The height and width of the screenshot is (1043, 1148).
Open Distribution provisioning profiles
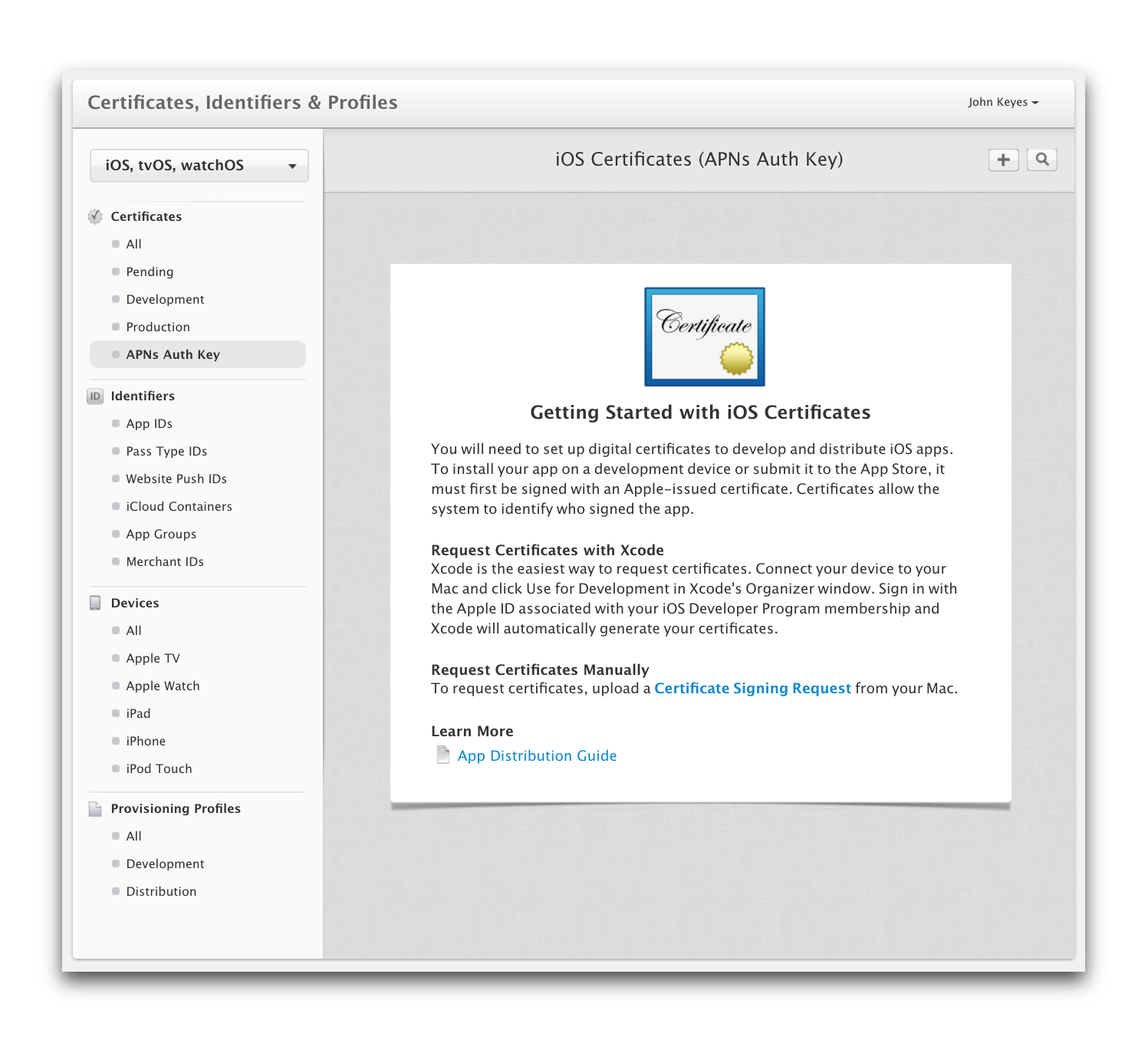point(161,891)
